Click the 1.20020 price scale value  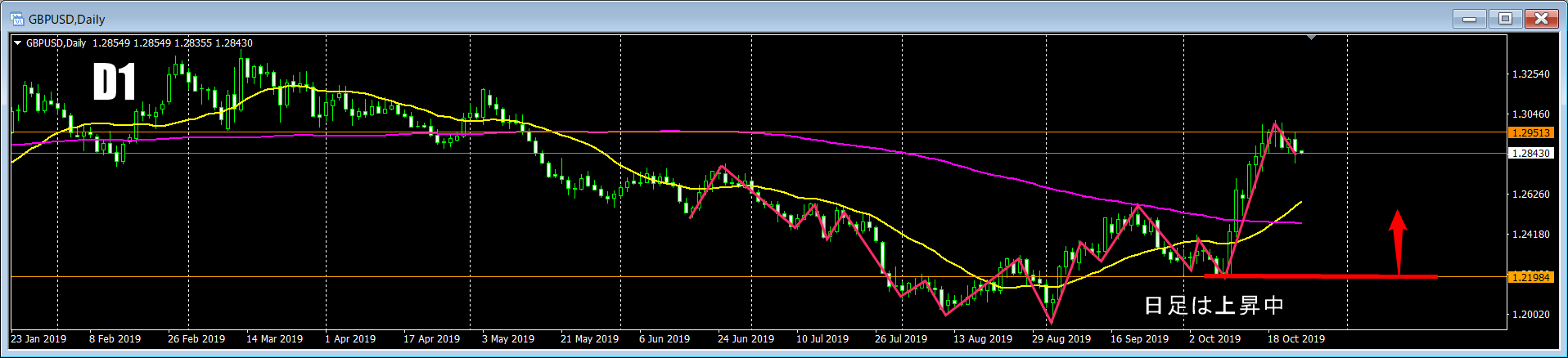pyautogui.click(x=1530, y=315)
